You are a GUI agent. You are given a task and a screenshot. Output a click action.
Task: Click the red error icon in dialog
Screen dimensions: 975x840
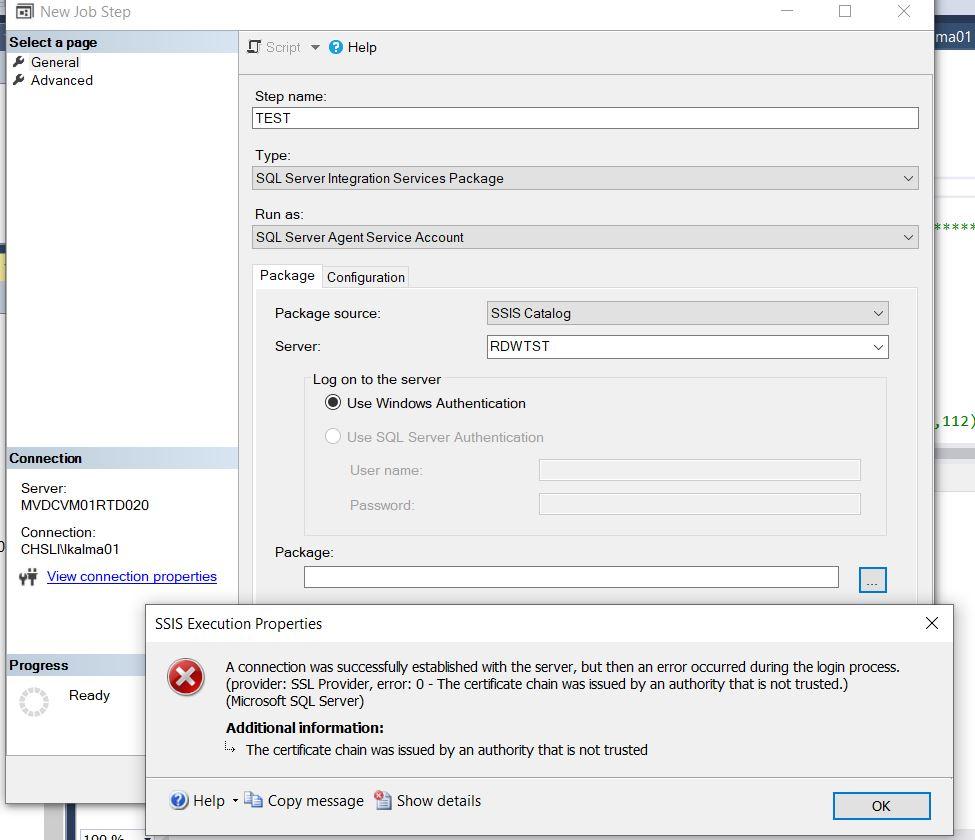186,677
